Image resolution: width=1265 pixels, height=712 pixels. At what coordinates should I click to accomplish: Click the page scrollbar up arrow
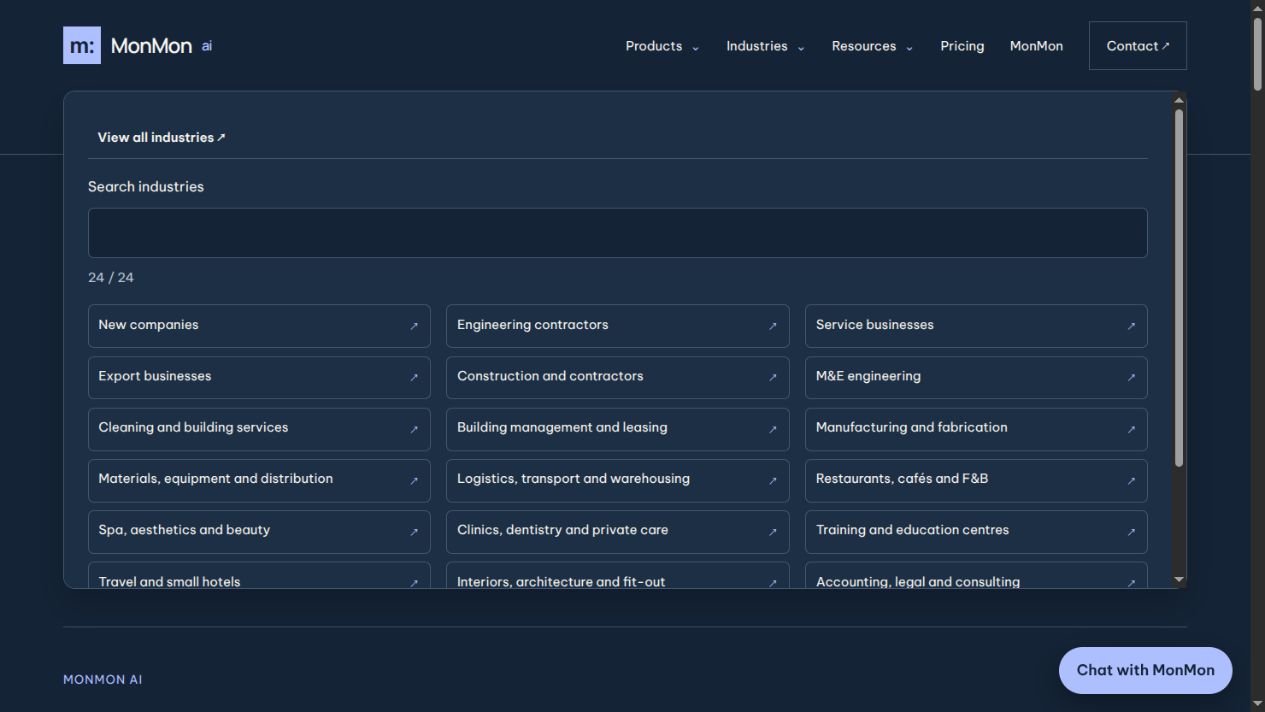1257,8
